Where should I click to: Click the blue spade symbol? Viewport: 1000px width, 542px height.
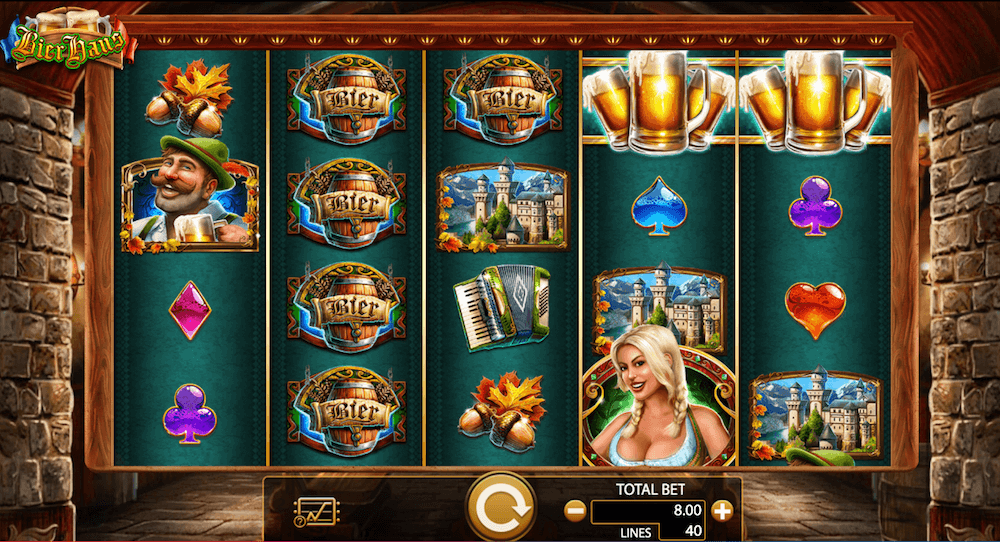coord(659,206)
